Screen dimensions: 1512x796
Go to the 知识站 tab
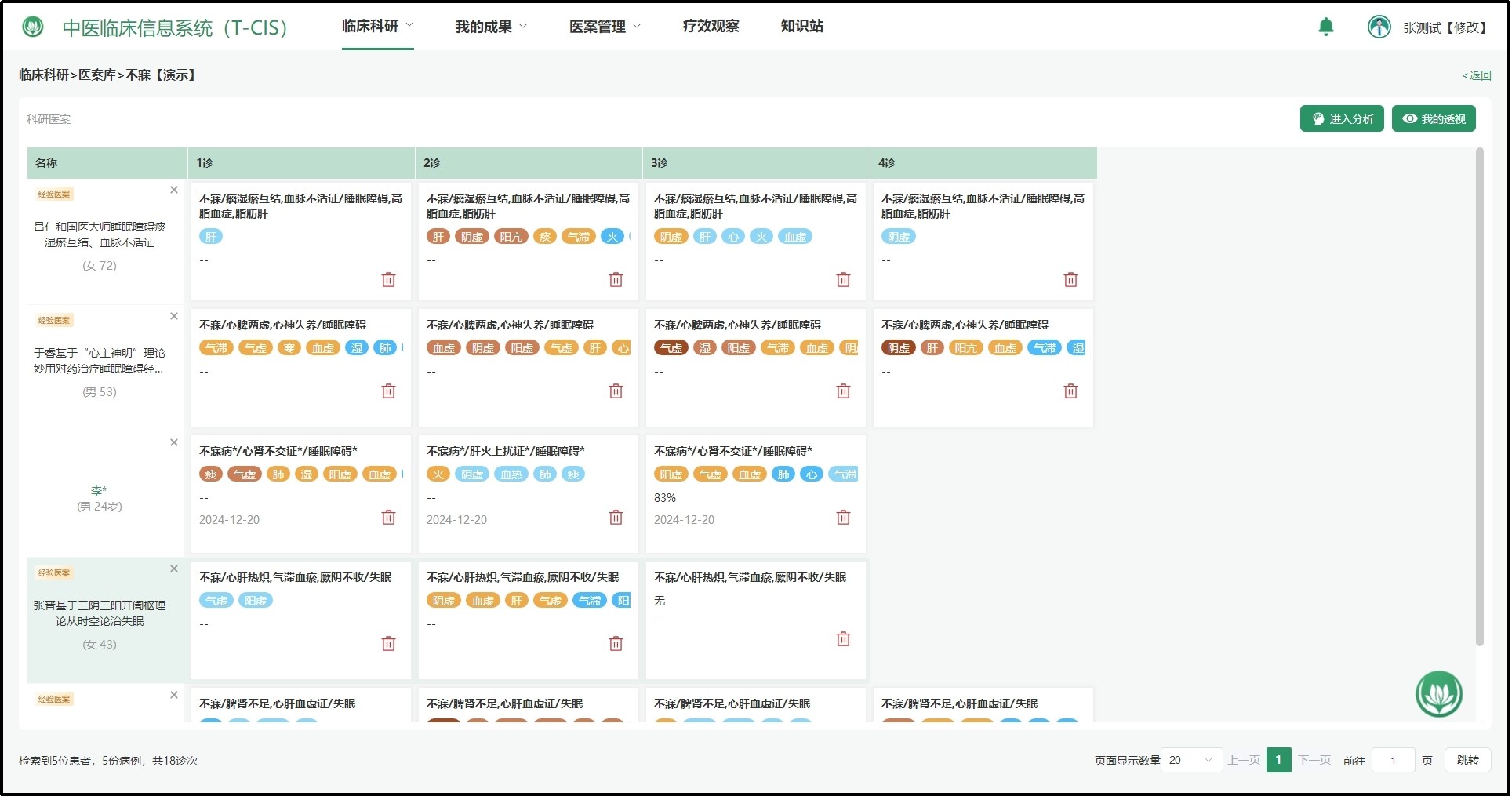[801, 27]
